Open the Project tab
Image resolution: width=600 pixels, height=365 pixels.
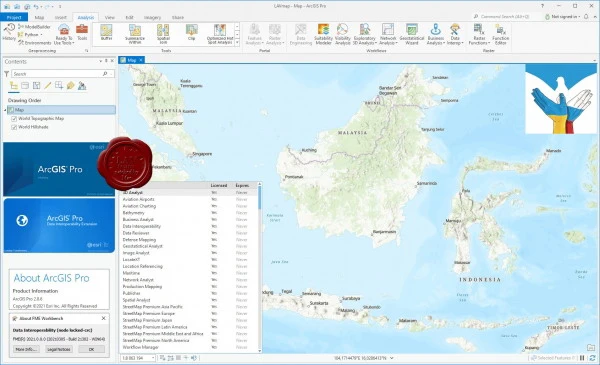[14, 17]
